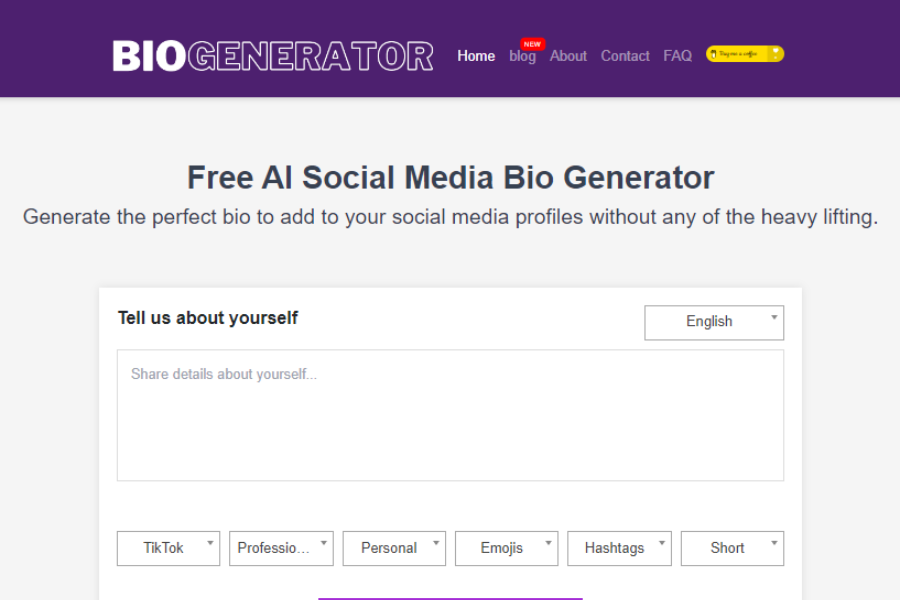The image size is (900, 600).
Task: Select the Home menu item
Action: pyautogui.click(x=476, y=56)
